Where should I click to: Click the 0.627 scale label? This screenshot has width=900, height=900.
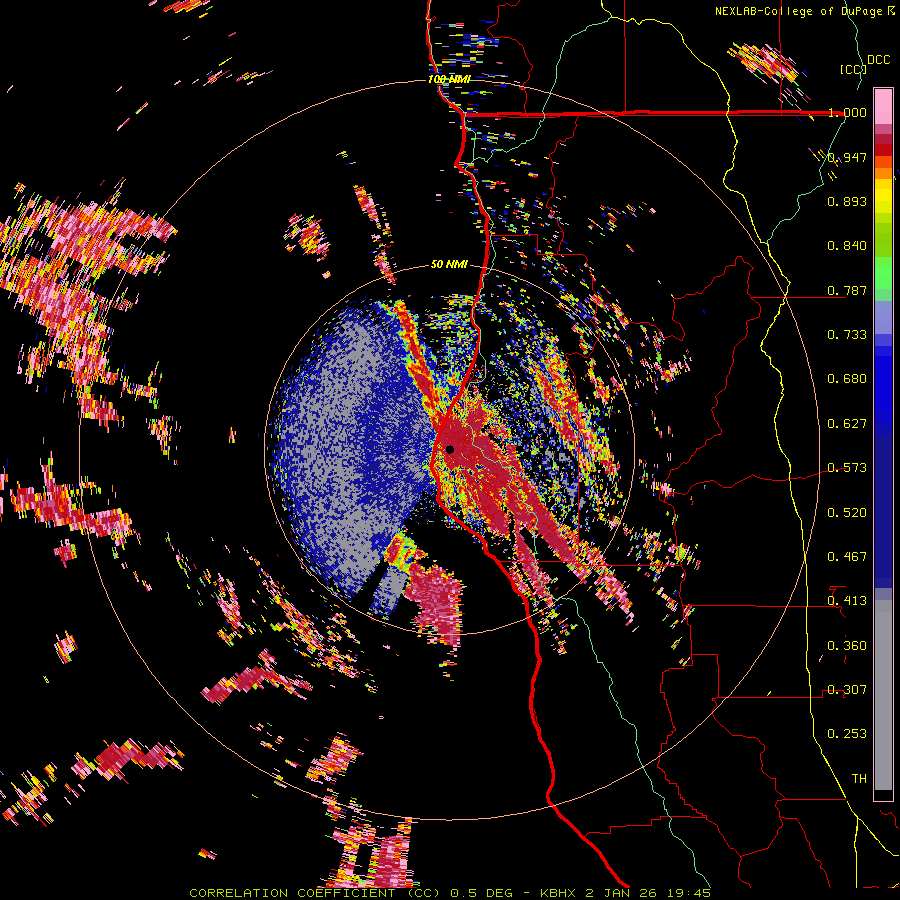(x=847, y=424)
